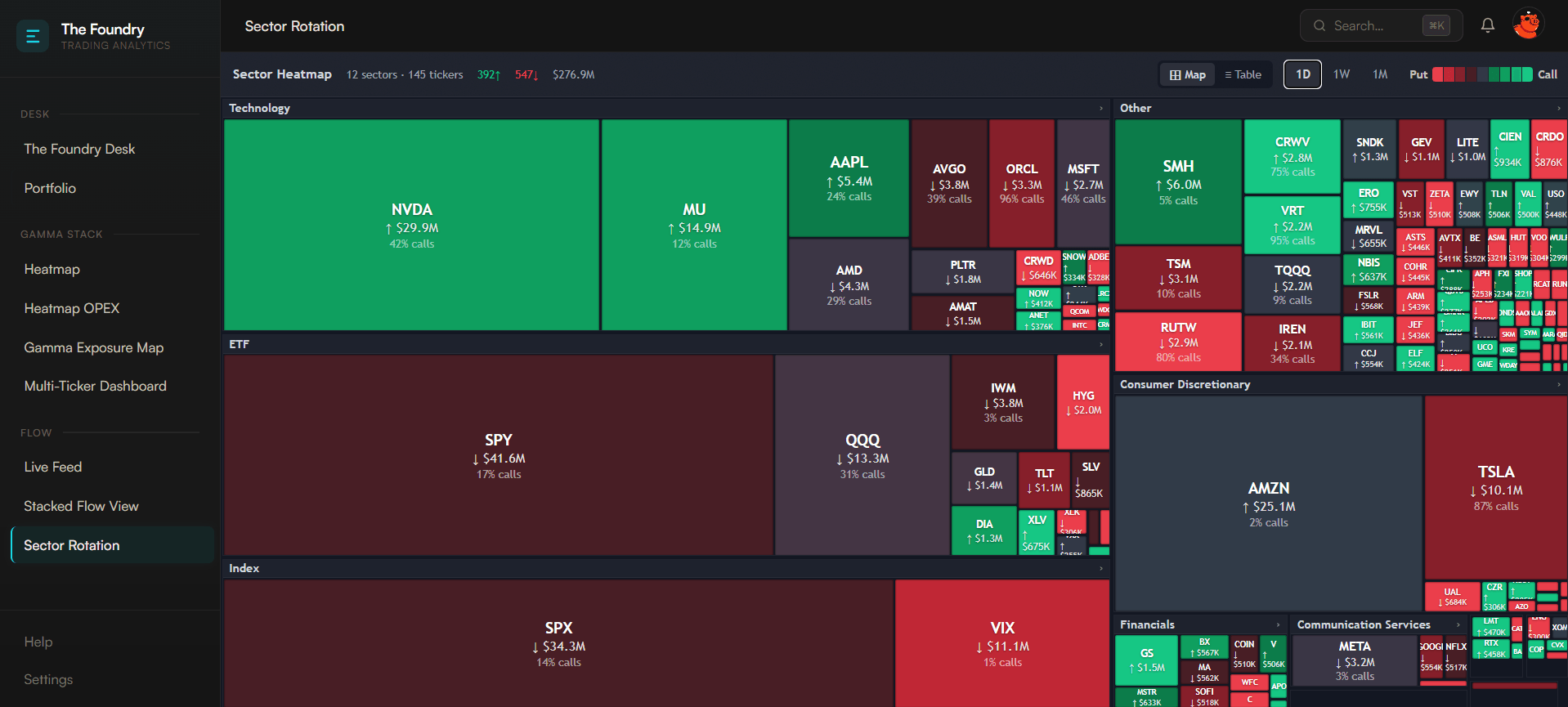
Task: Select the CRWD tile
Action: [1038, 267]
